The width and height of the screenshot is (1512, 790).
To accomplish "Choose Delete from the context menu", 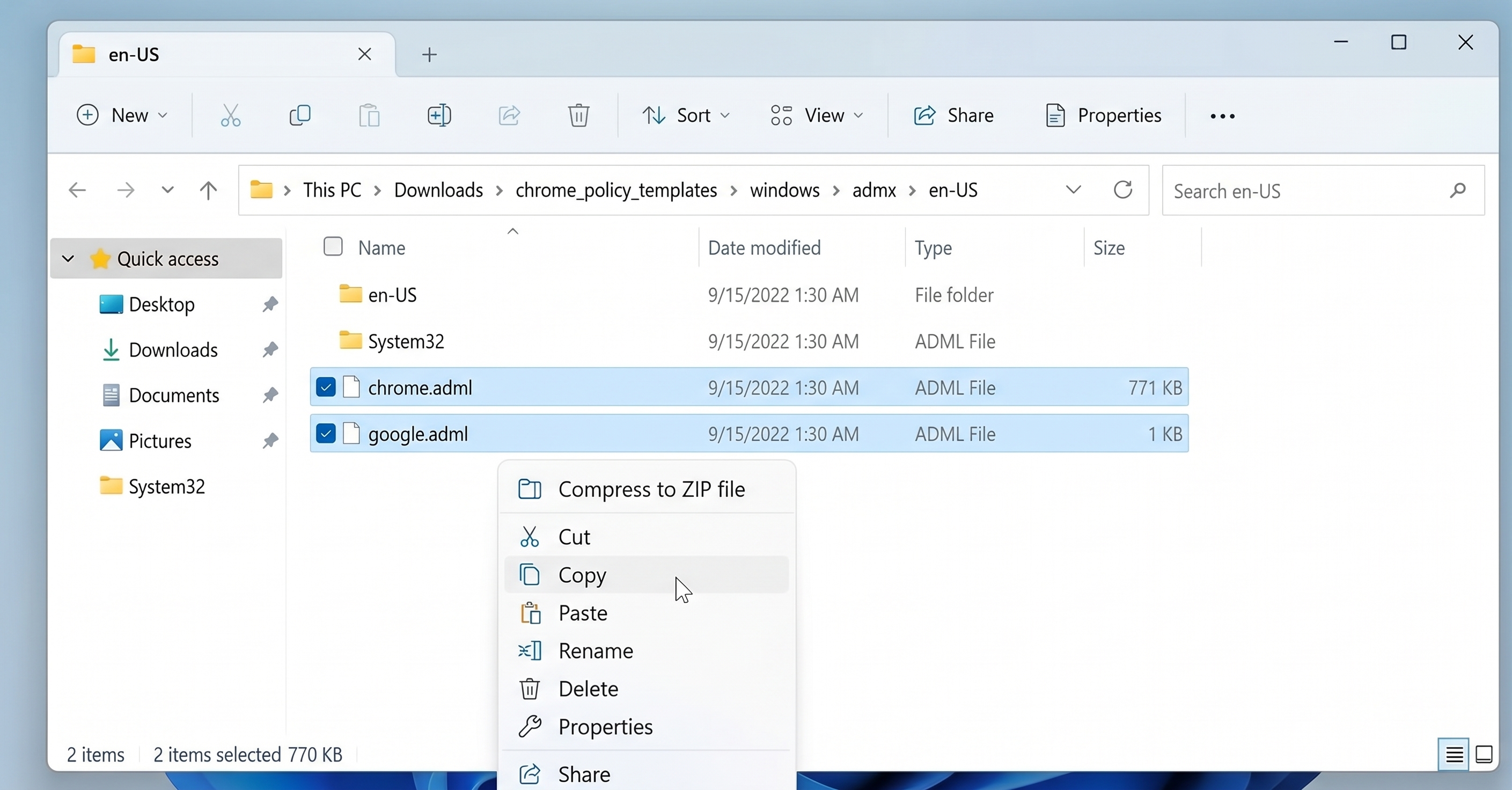I will [646, 689].
